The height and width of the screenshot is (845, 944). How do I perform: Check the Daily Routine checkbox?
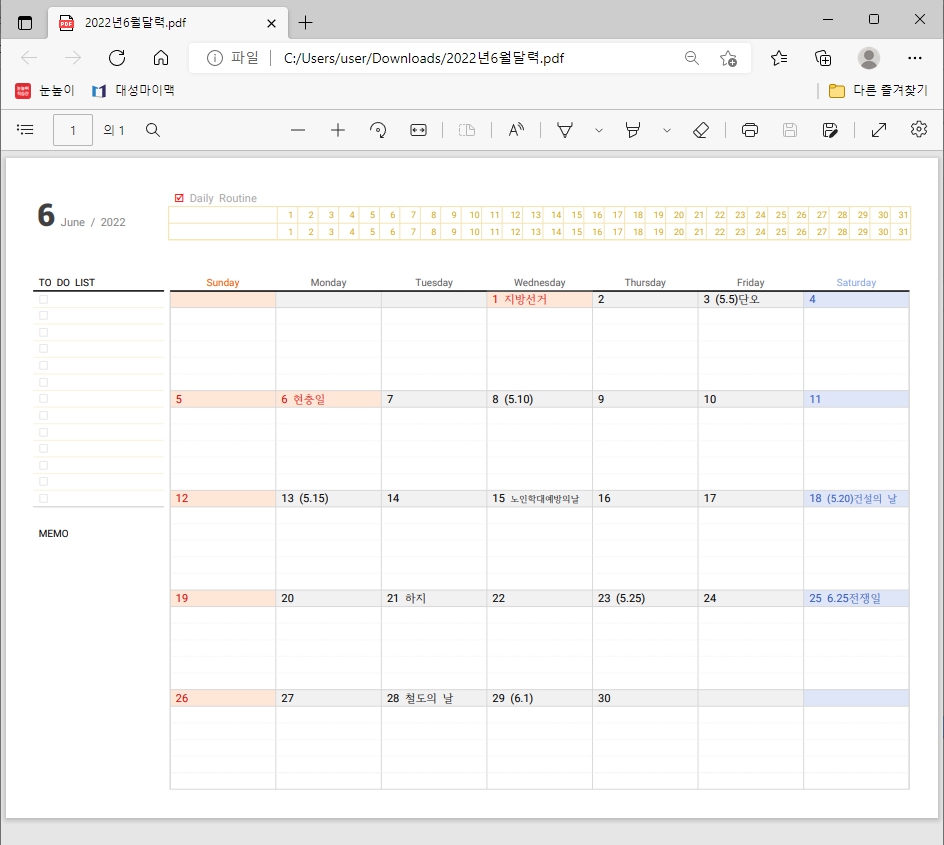point(179,198)
